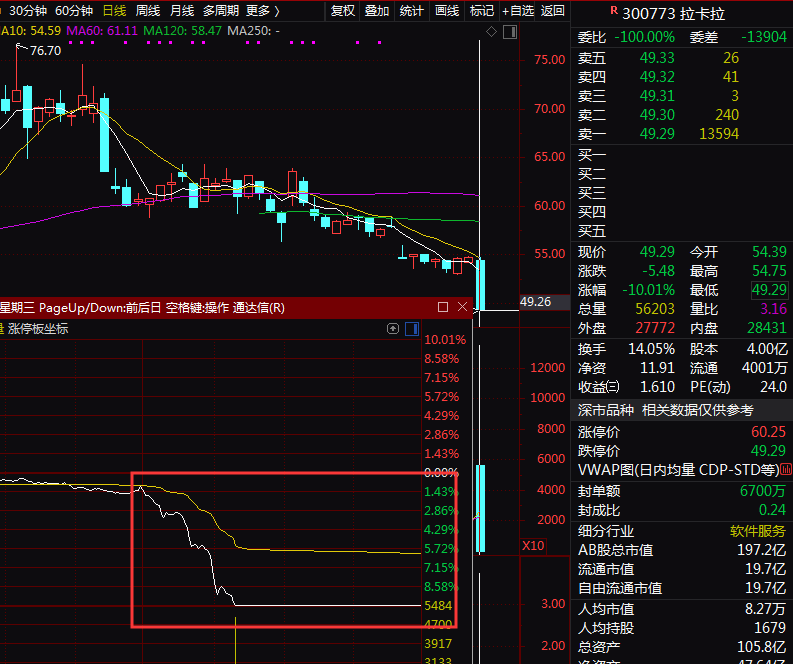Click the X10 volume scale marker
This screenshot has height=664, width=793.
tap(533, 546)
